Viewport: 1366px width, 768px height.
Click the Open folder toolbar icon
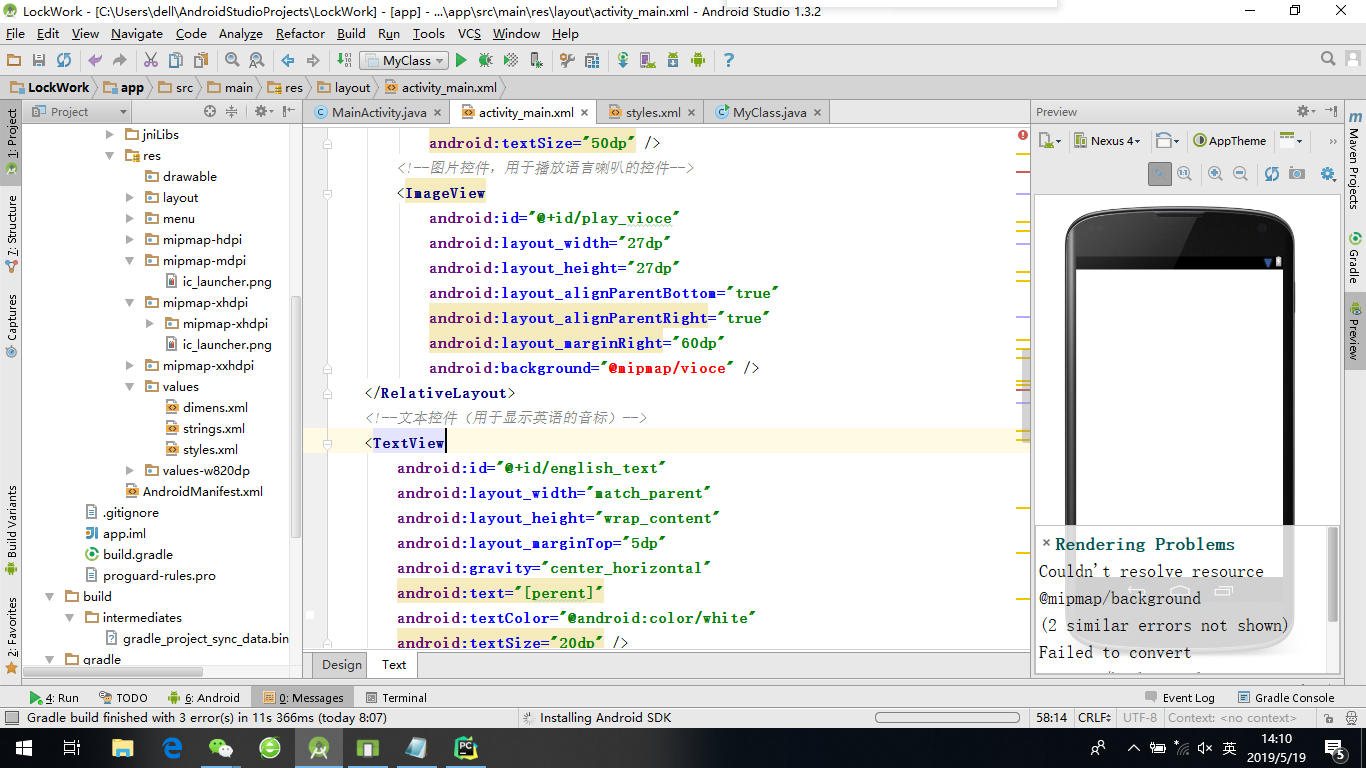[14, 60]
